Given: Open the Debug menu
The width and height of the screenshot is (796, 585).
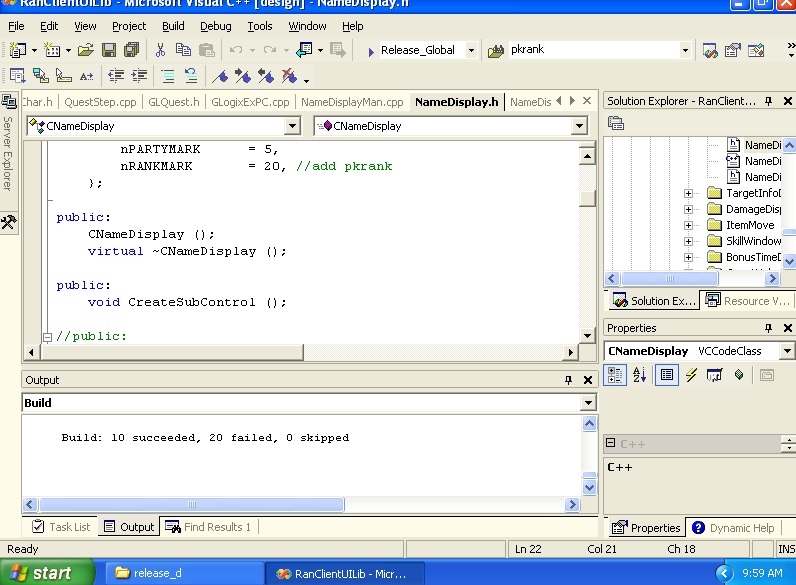Looking at the screenshot, I should 216,26.
